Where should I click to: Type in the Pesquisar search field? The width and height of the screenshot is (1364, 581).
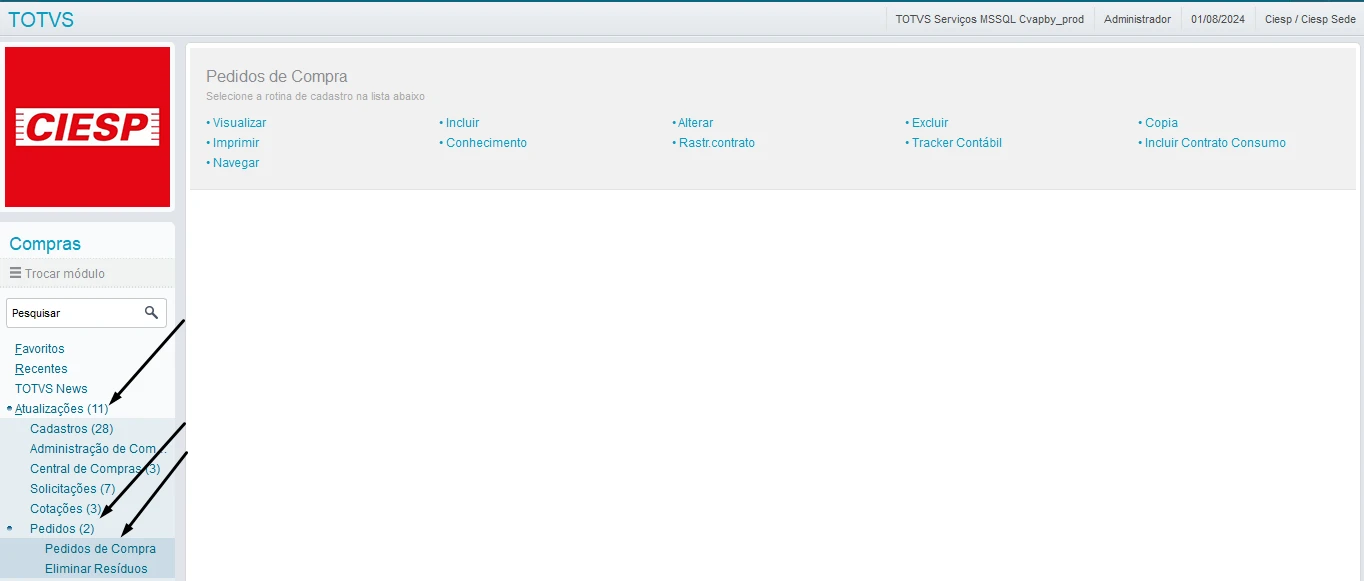click(x=74, y=313)
